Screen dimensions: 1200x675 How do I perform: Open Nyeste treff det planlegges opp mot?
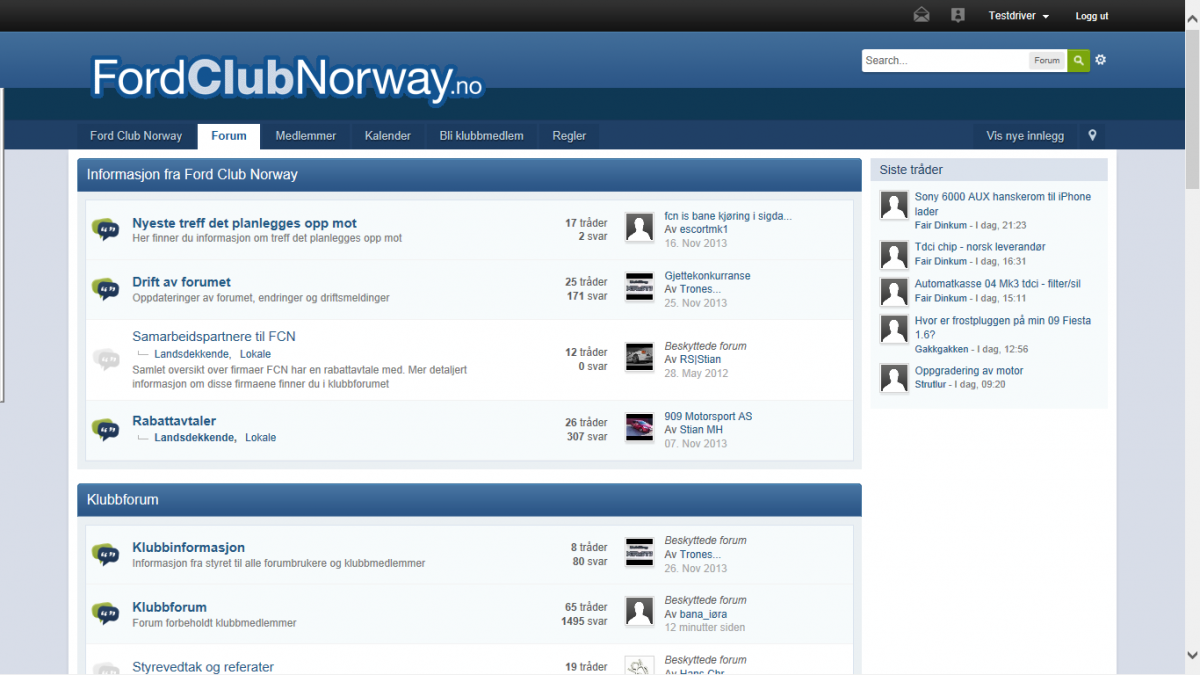(244, 223)
